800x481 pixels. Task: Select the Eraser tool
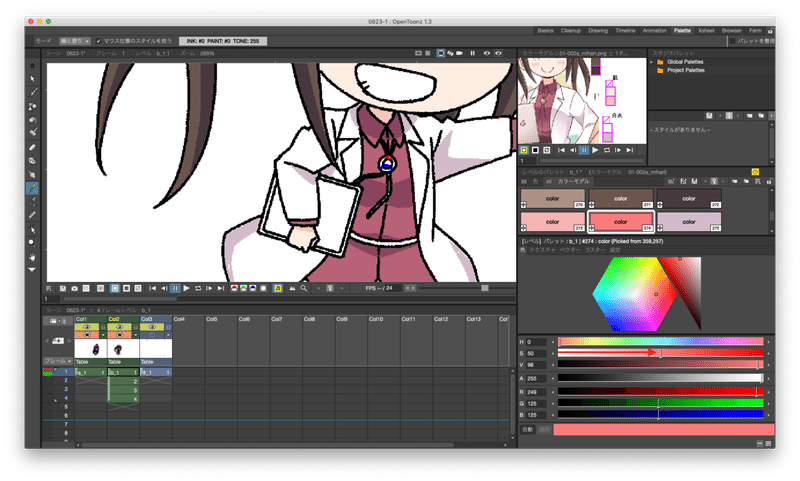click(32, 147)
